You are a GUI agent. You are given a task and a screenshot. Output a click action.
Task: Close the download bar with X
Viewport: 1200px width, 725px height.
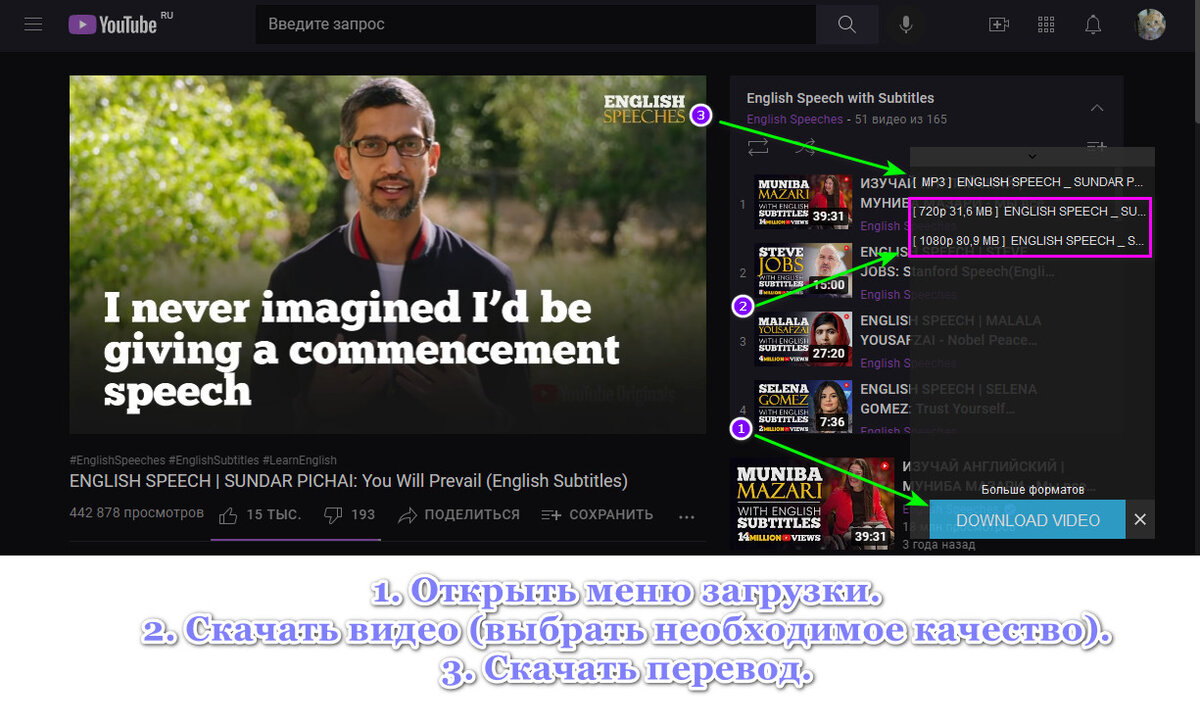pos(1140,520)
